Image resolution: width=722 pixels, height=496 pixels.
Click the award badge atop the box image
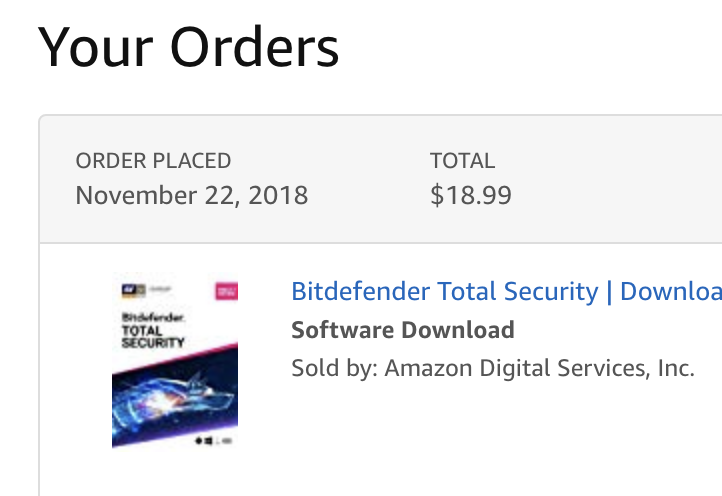coord(133,290)
